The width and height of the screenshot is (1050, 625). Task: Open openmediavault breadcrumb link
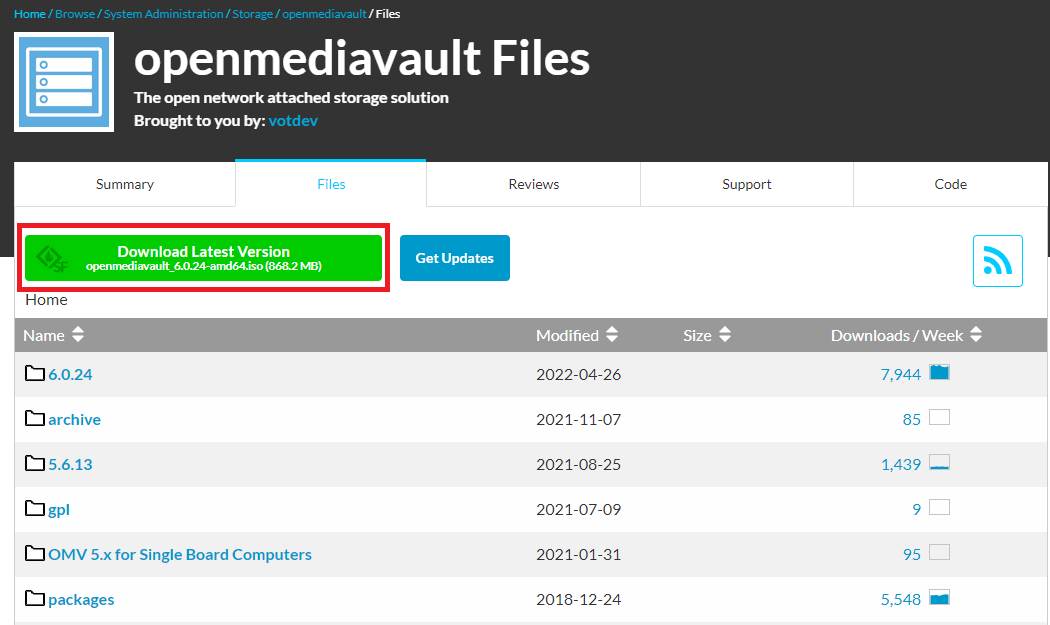pos(324,13)
